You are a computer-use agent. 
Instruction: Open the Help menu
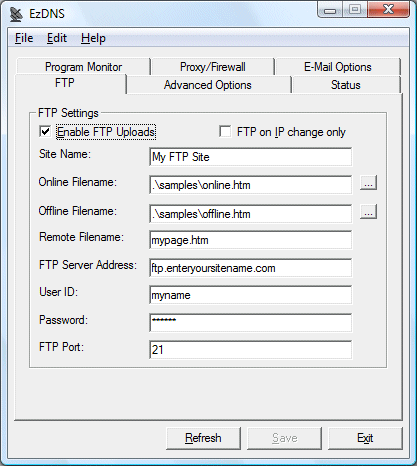point(93,38)
